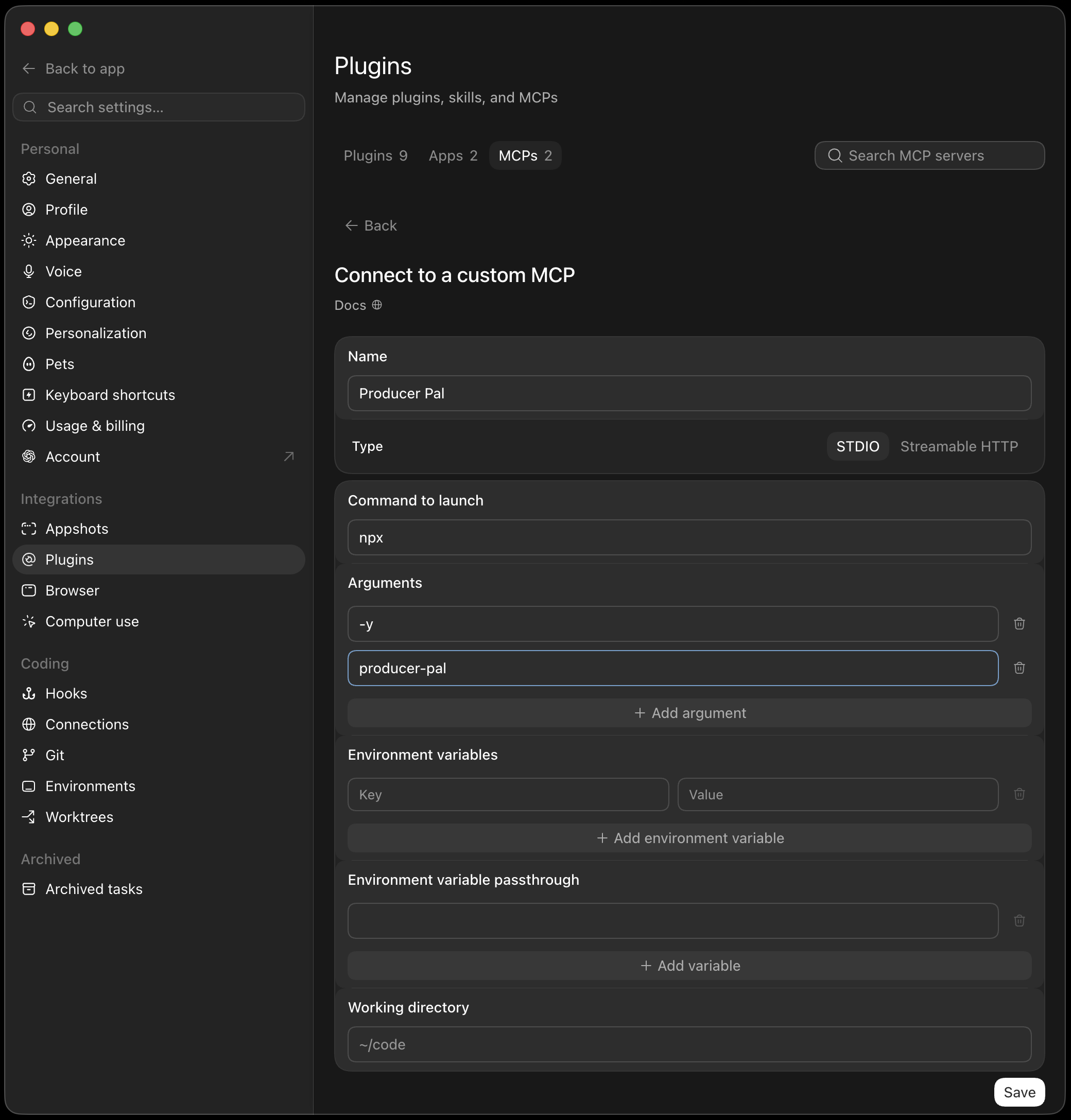
Task: Open Connections globe icon
Action: (28, 724)
